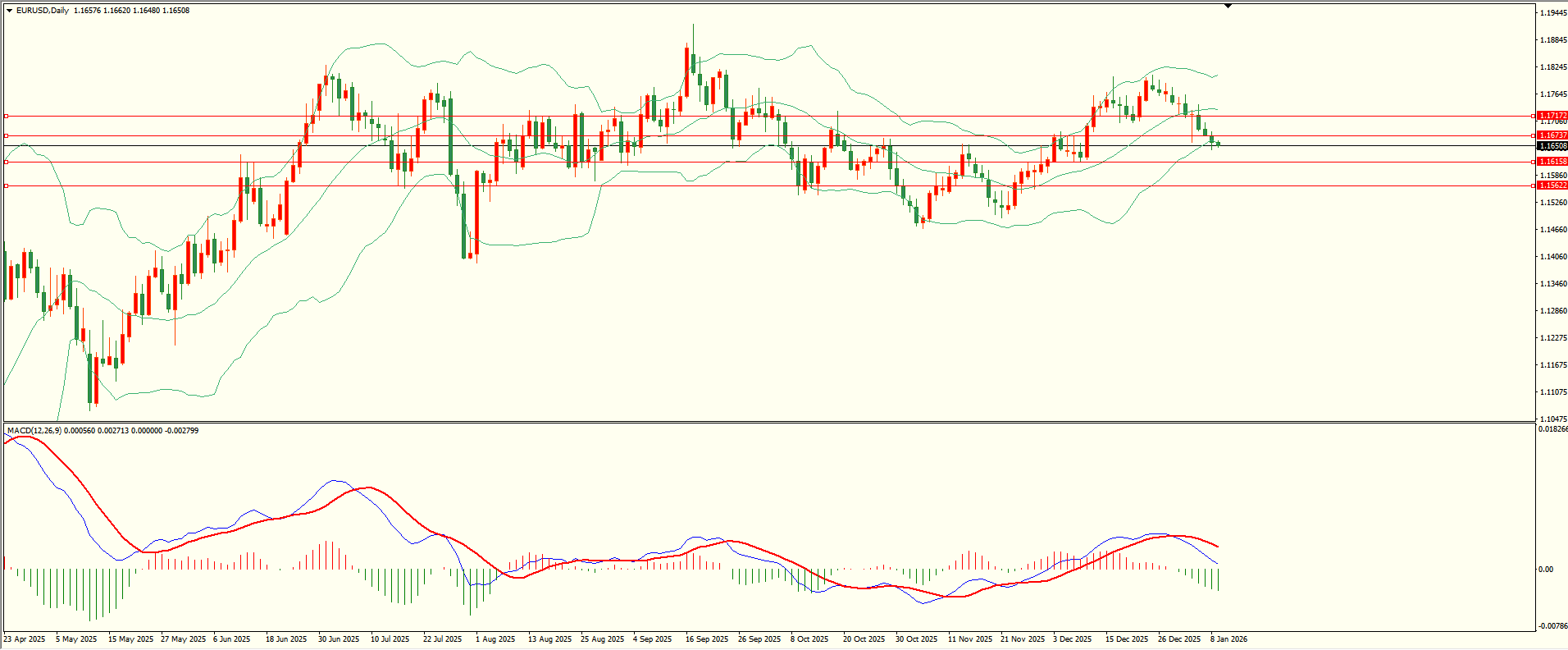This screenshot has height=650, width=1568.
Task: Click the red 1.17172 price label
Action: tap(1552, 116)
